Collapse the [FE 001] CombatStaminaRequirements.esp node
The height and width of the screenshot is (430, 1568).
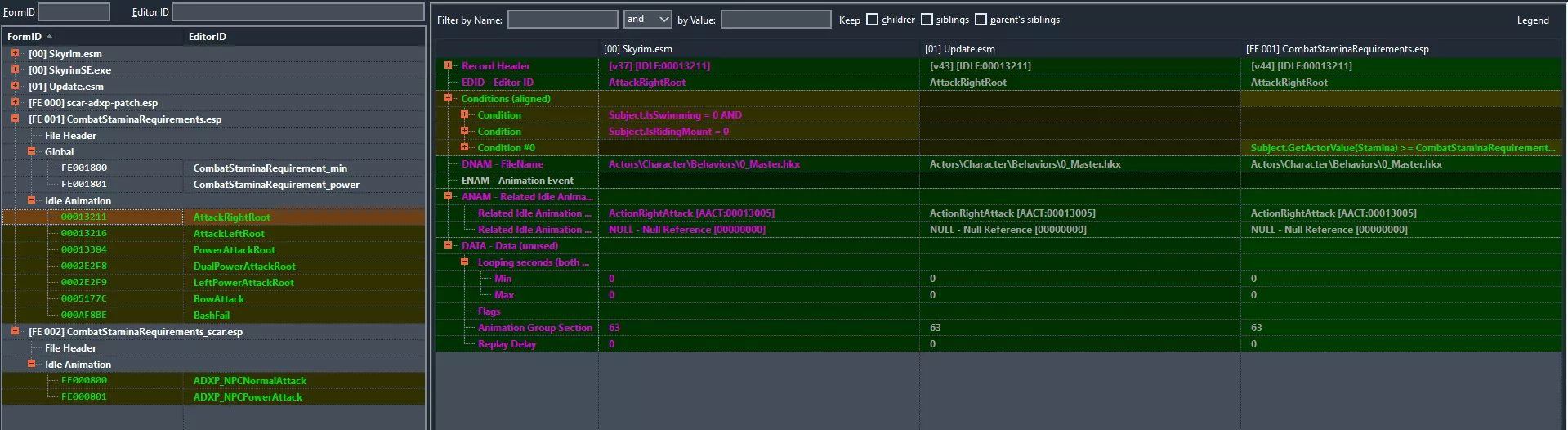click(15, 119)
